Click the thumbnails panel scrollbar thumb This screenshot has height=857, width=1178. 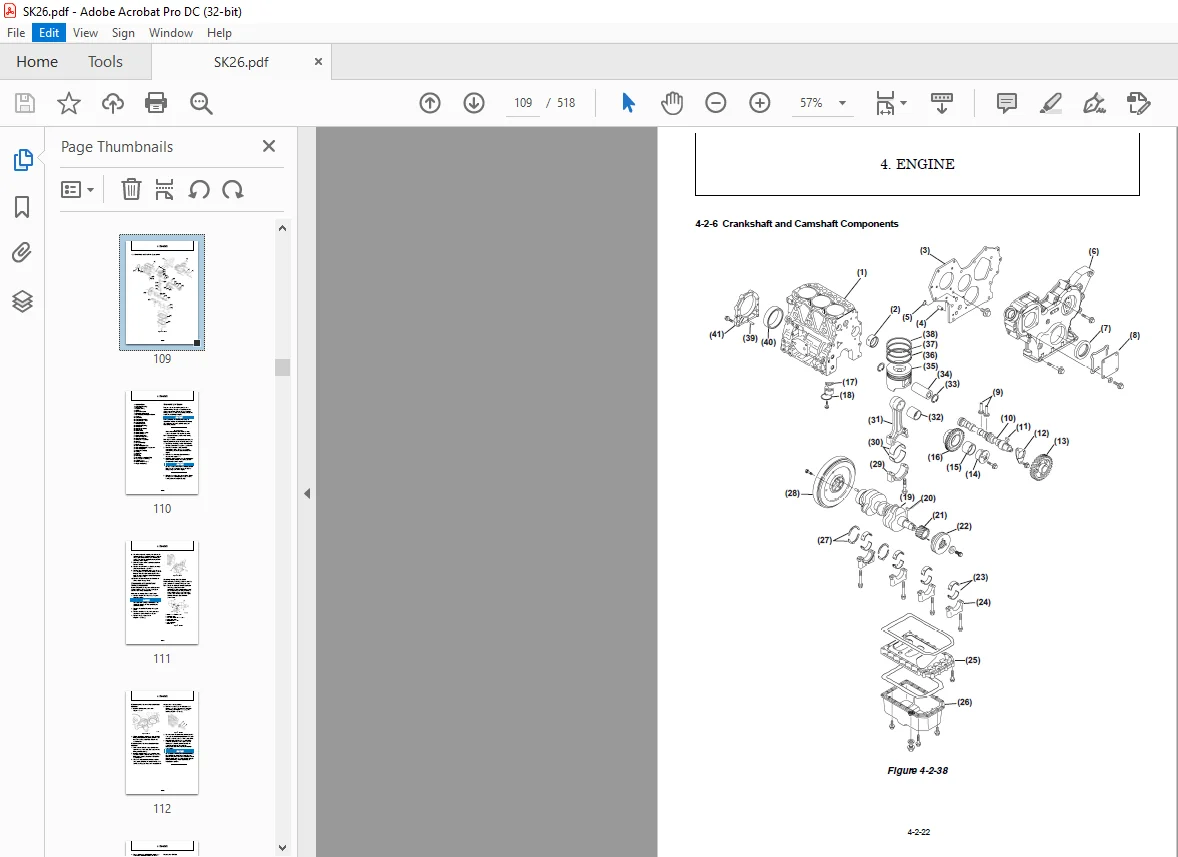pyautogui.click(x=282, y=367)
